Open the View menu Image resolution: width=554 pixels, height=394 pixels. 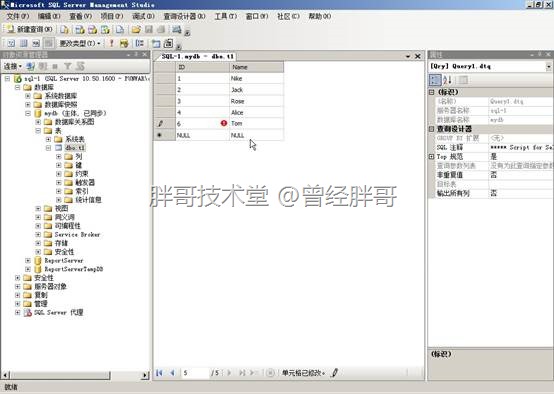coord(80,16)
